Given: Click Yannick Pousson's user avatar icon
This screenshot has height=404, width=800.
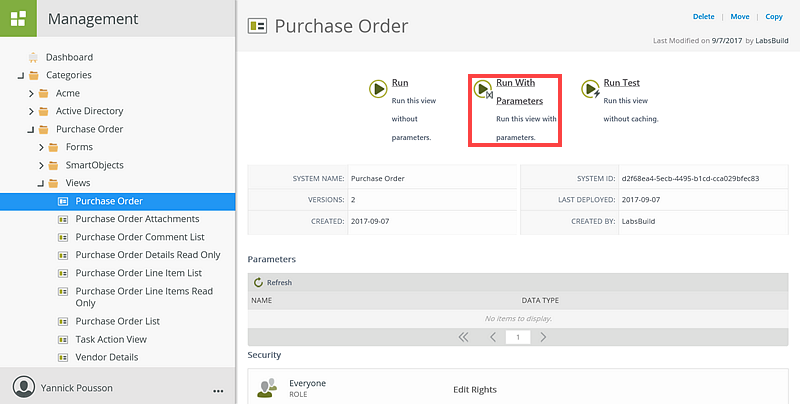Looking at the screenshot, I should pos(24,387).
